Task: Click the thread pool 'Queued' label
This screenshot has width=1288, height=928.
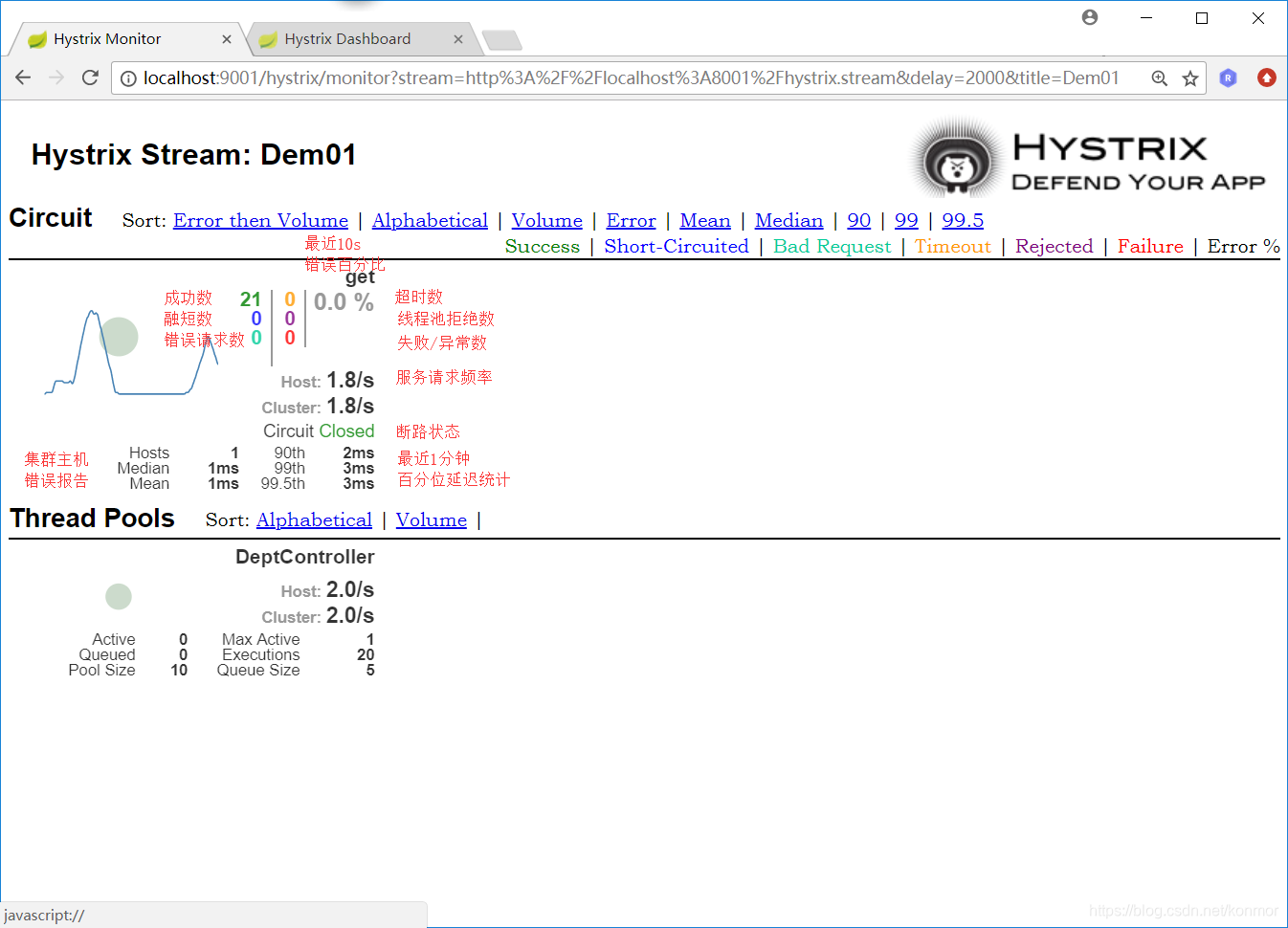Action: tap(107, 655)
